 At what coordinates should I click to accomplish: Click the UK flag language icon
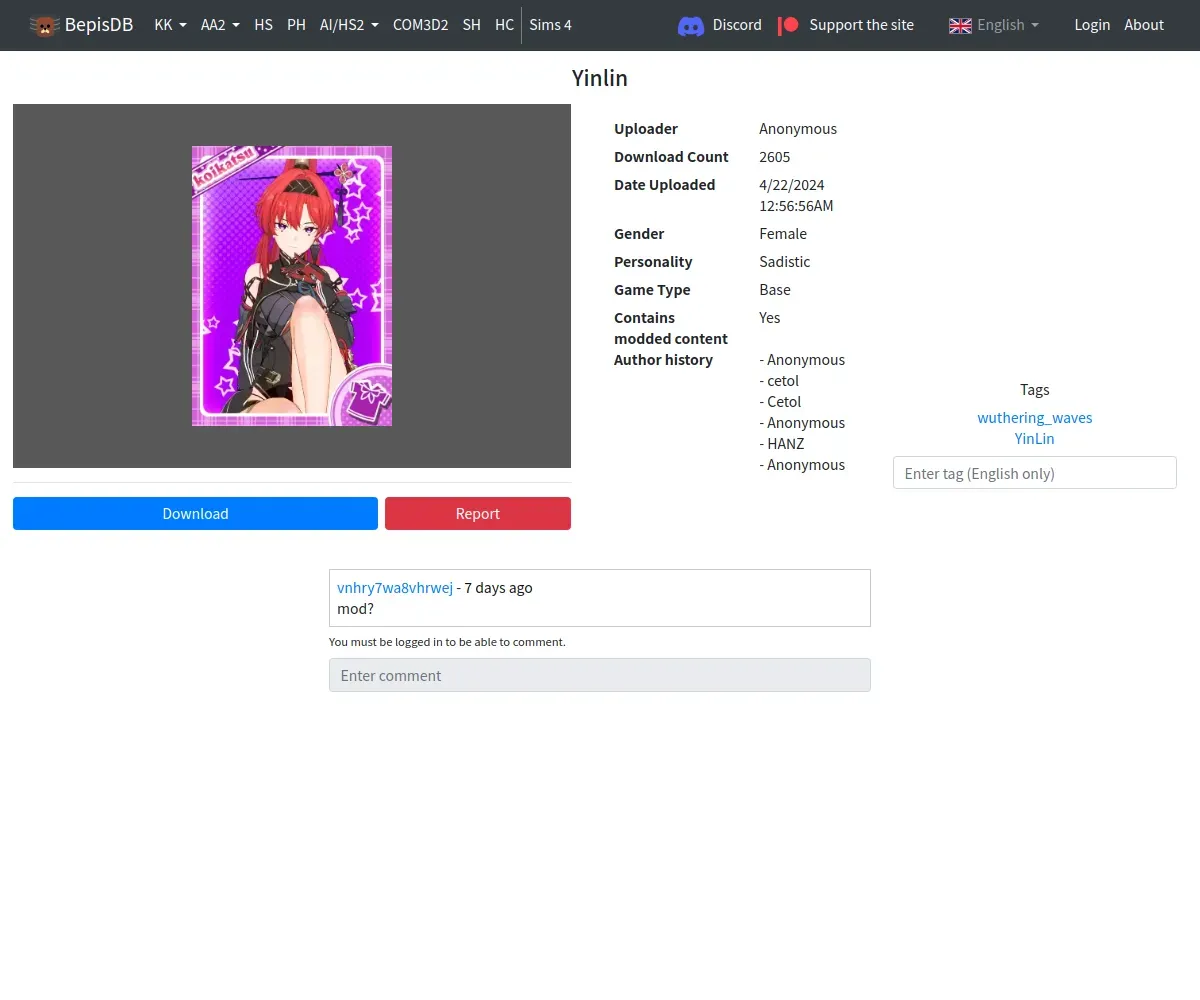click(960, 25)
